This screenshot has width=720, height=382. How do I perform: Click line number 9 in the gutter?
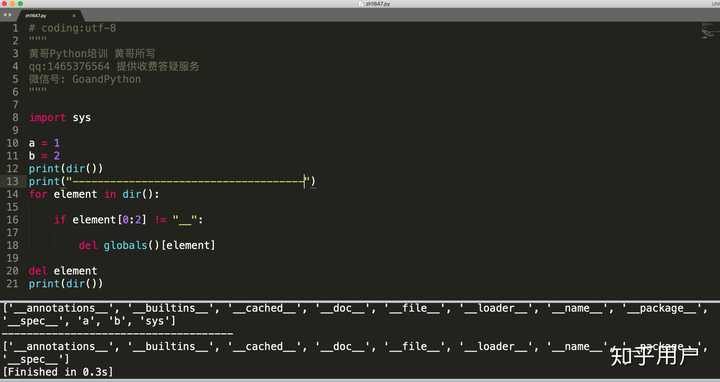pyautogui.click(x=16, y=130)
